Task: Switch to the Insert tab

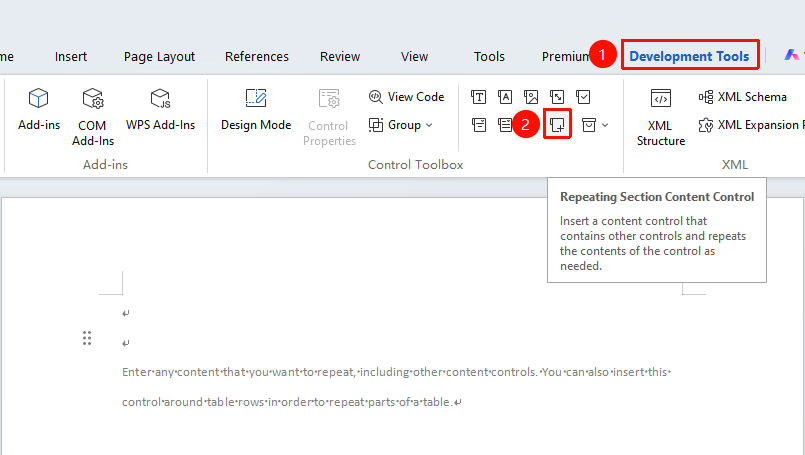Action: (71, 56)
